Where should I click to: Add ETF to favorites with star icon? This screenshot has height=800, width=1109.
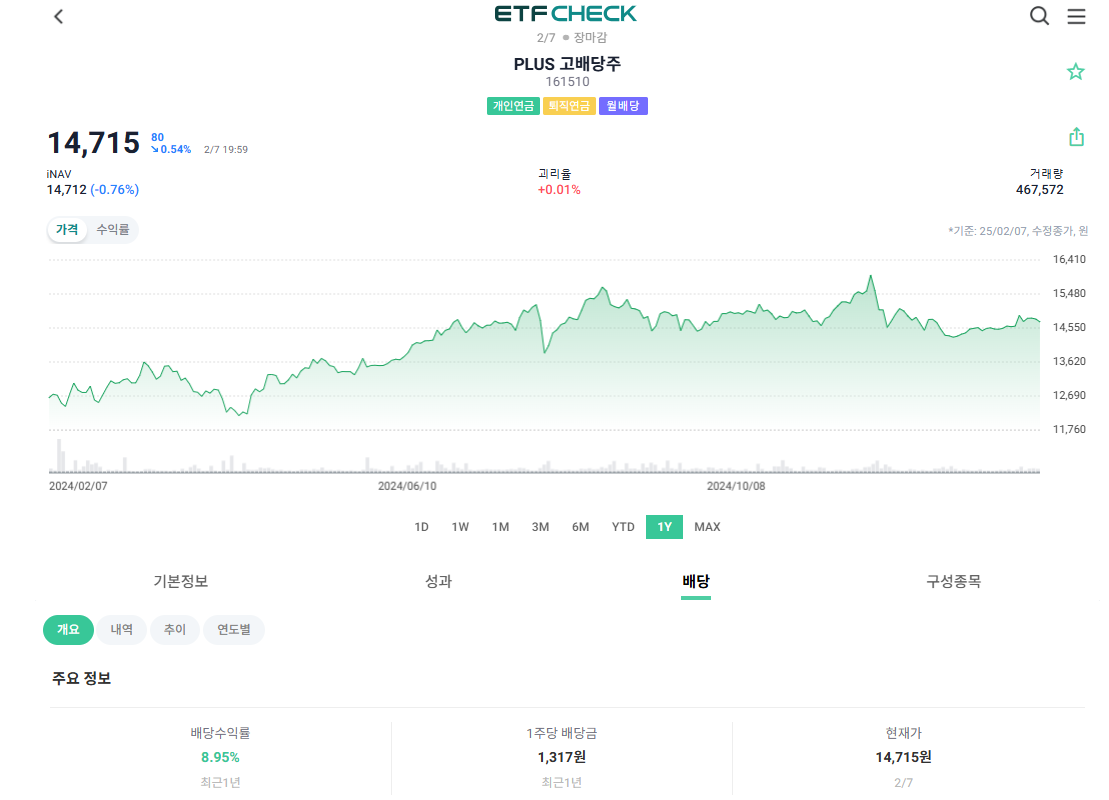coord(1075,71)
